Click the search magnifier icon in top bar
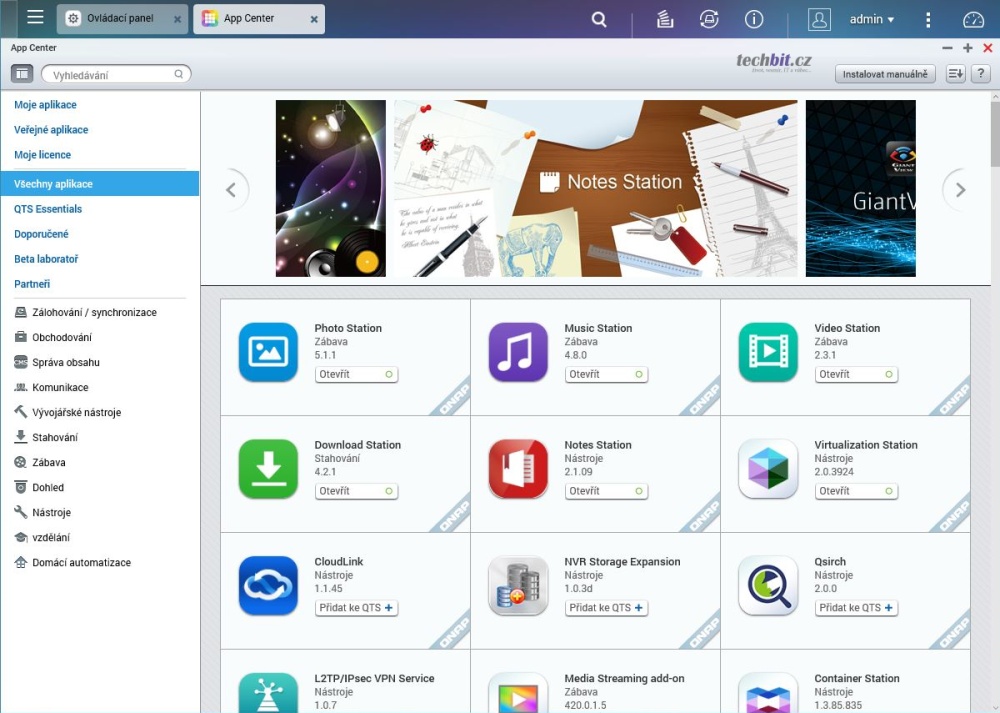 click(x=599, y=19)
